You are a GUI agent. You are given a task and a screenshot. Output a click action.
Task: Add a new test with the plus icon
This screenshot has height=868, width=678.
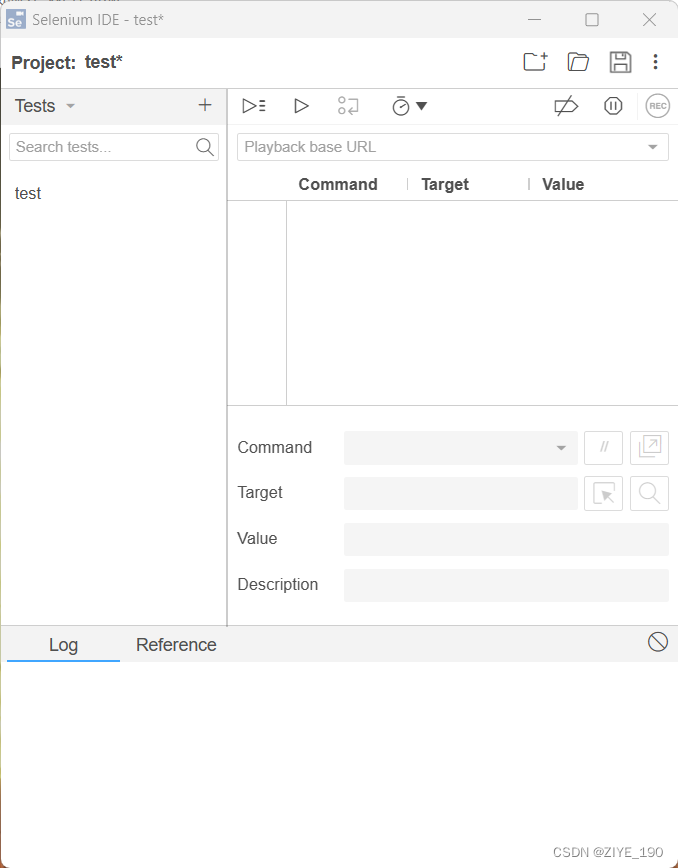point(205,105)
